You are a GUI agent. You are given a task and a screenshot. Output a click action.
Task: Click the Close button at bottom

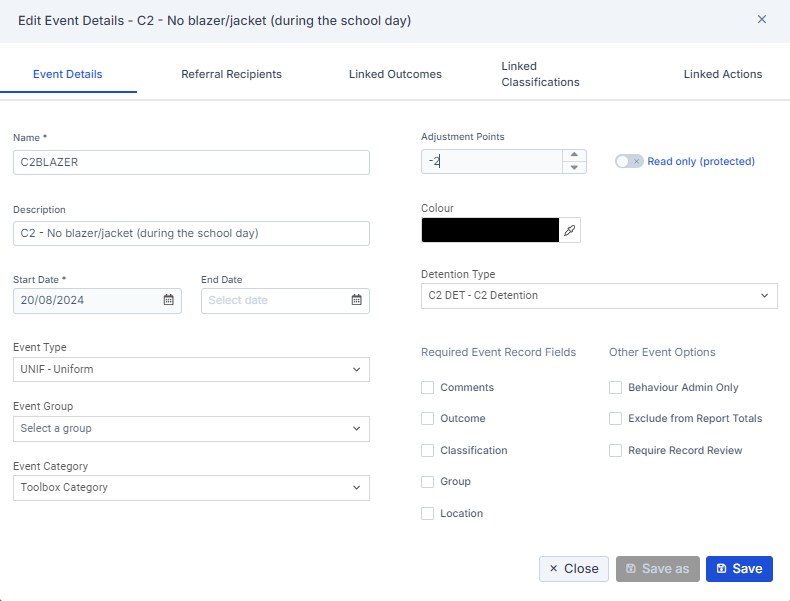click(574, 569)
